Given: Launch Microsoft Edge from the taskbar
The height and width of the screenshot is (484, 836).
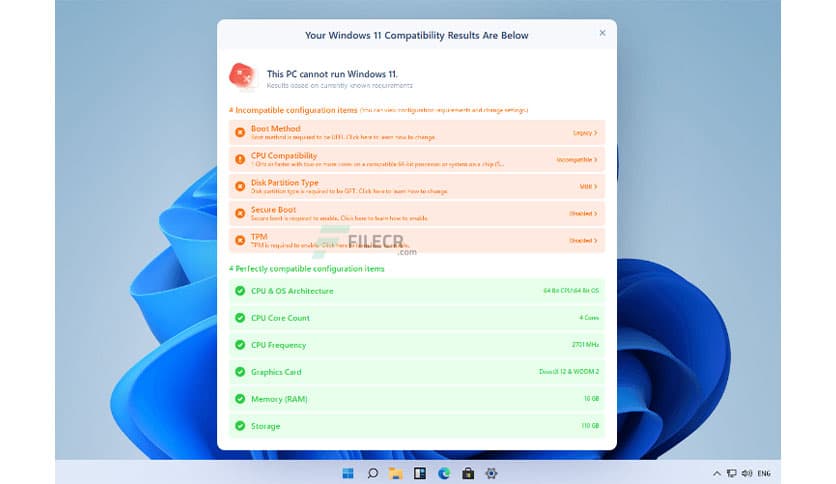Looking at the screenshot, I should [x=444, y=473].
